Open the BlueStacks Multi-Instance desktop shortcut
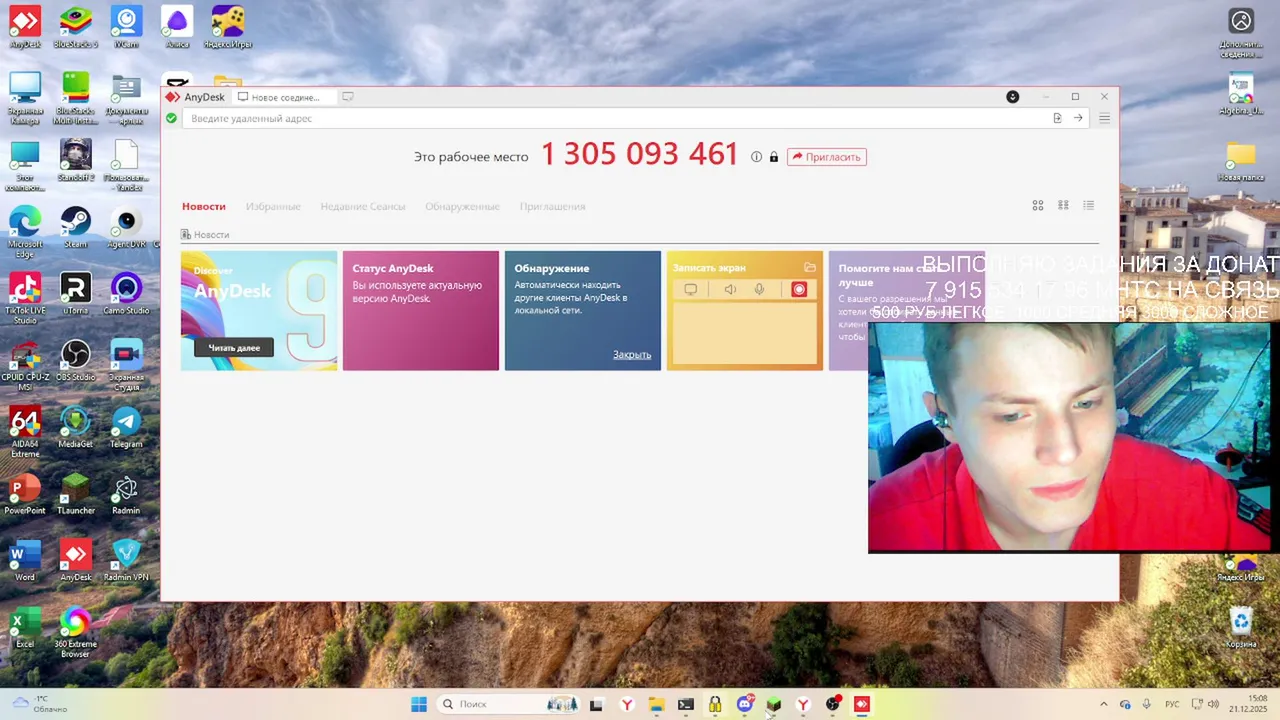1280x720 pixels. click(x=76, y=98)
